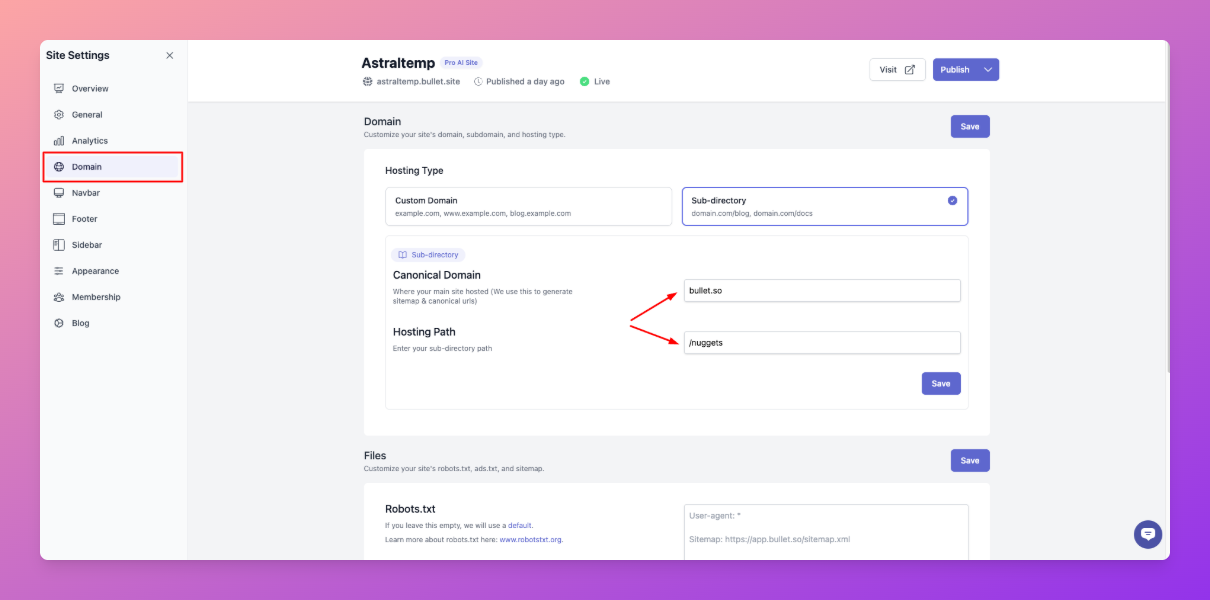The width and height of the screenshot is (1210, 600).
Task: Click the external link icon on the Visit button
Action: pyautogui.click(x=909, y=70)
